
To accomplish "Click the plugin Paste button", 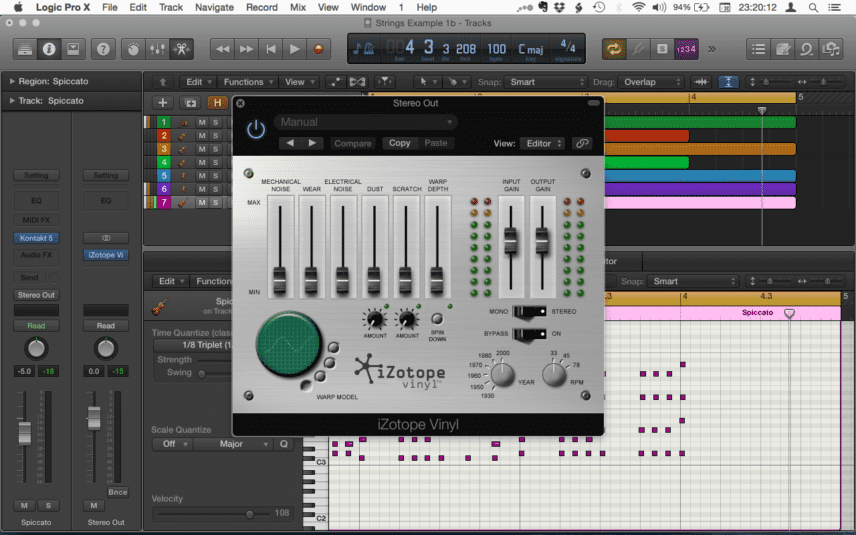I will (436, 143).
